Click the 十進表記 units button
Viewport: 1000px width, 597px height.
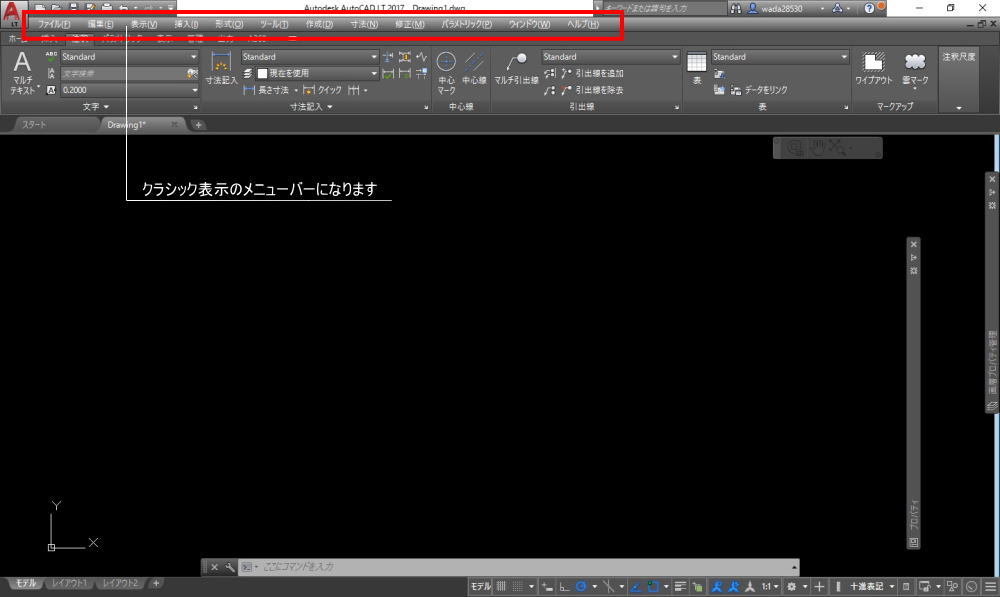click(x=867, y=587)
